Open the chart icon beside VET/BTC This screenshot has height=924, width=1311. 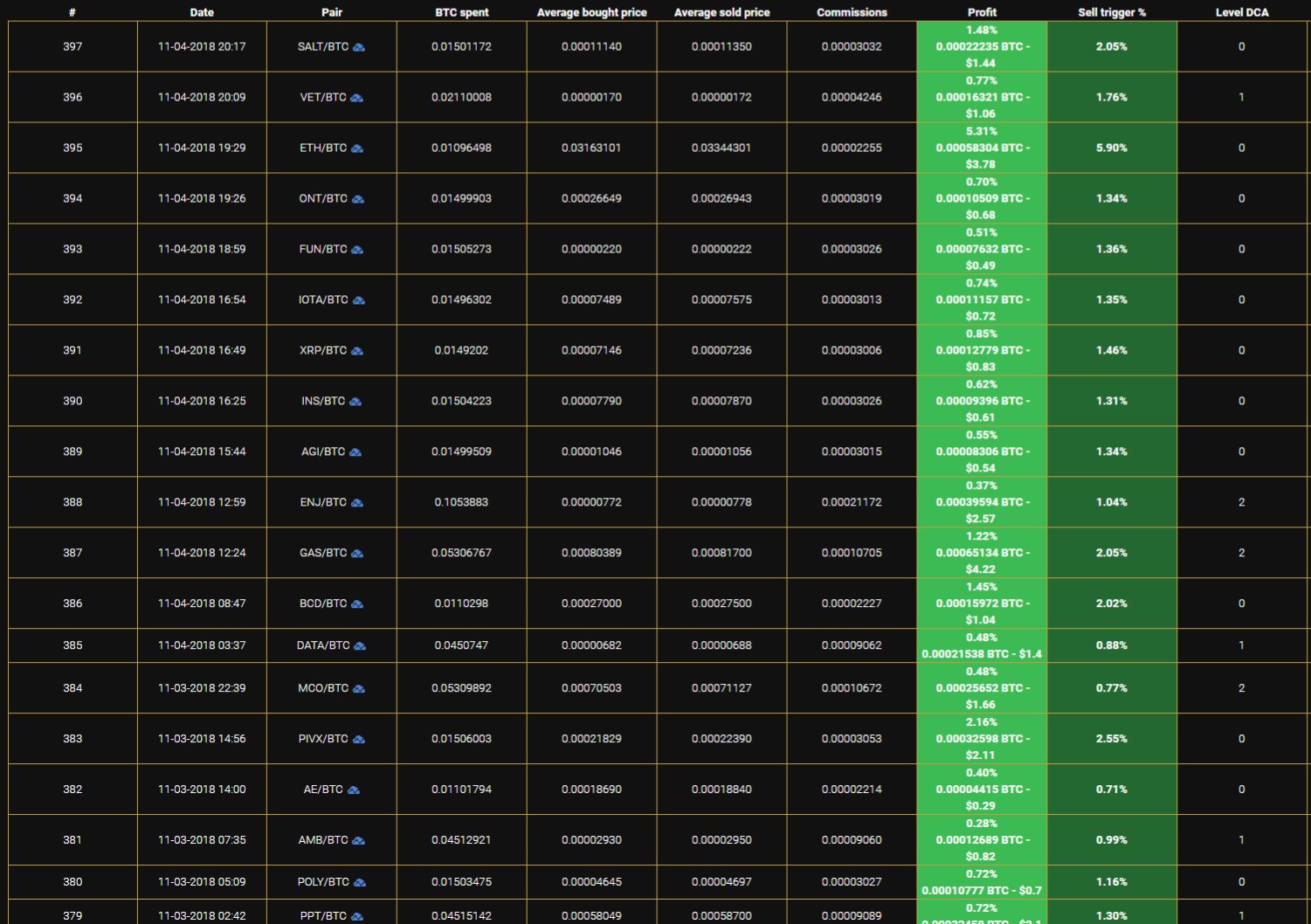(x=356, y=98)
